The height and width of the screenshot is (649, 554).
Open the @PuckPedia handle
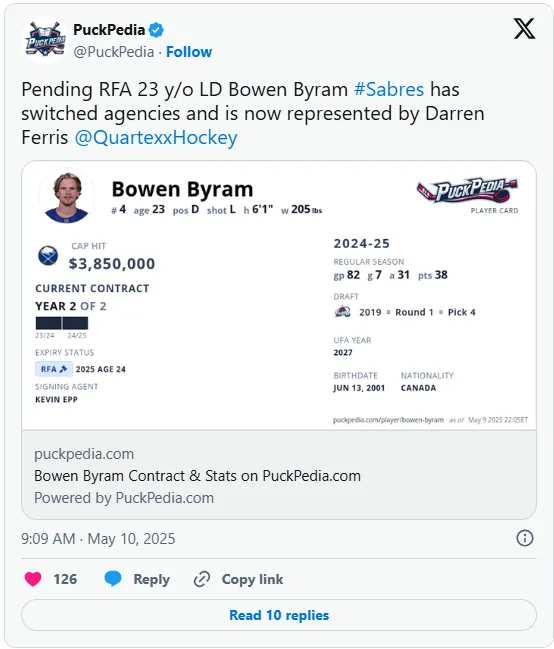coord(113,52)
